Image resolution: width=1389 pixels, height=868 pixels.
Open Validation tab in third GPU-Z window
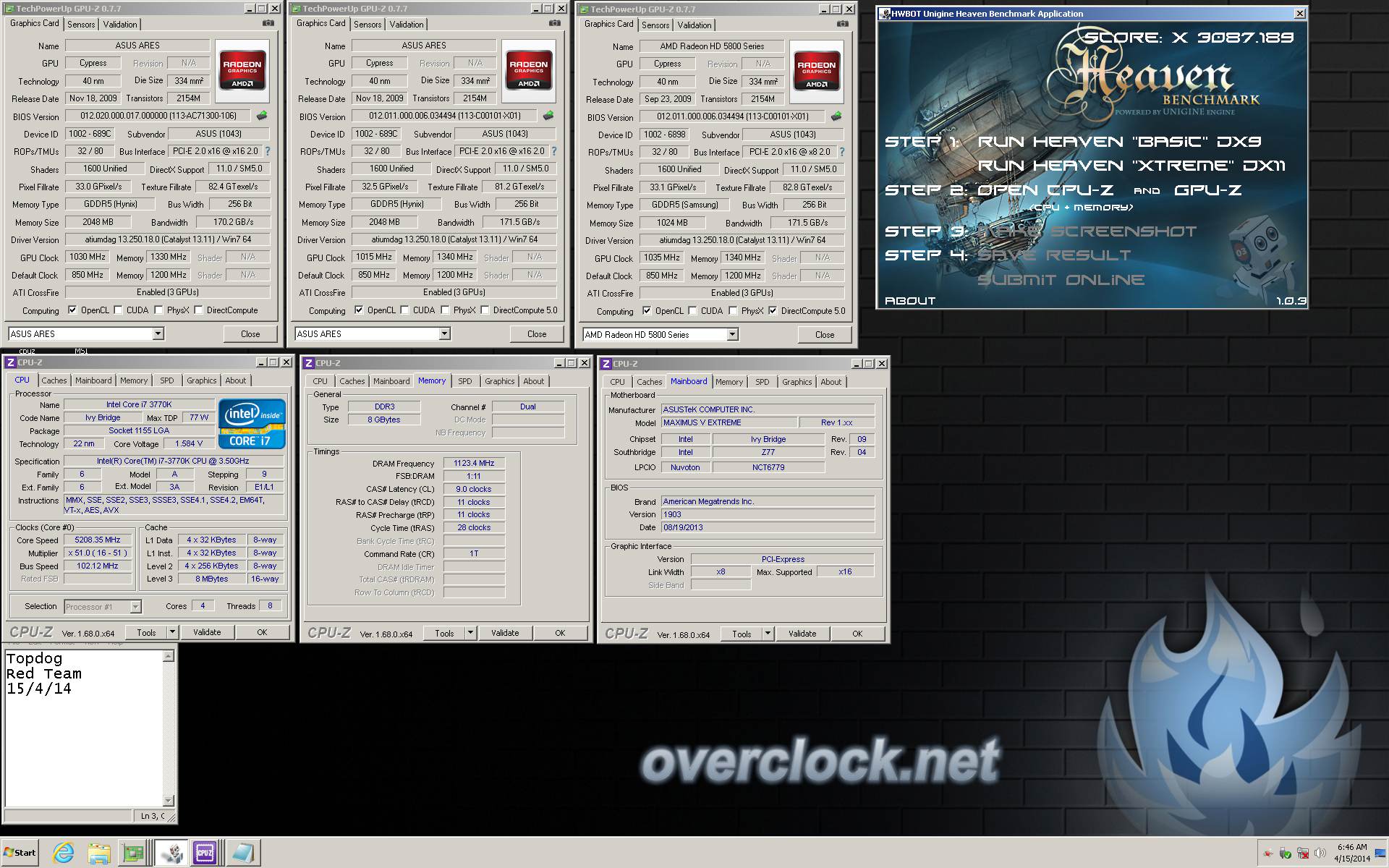tap(694, 25)
